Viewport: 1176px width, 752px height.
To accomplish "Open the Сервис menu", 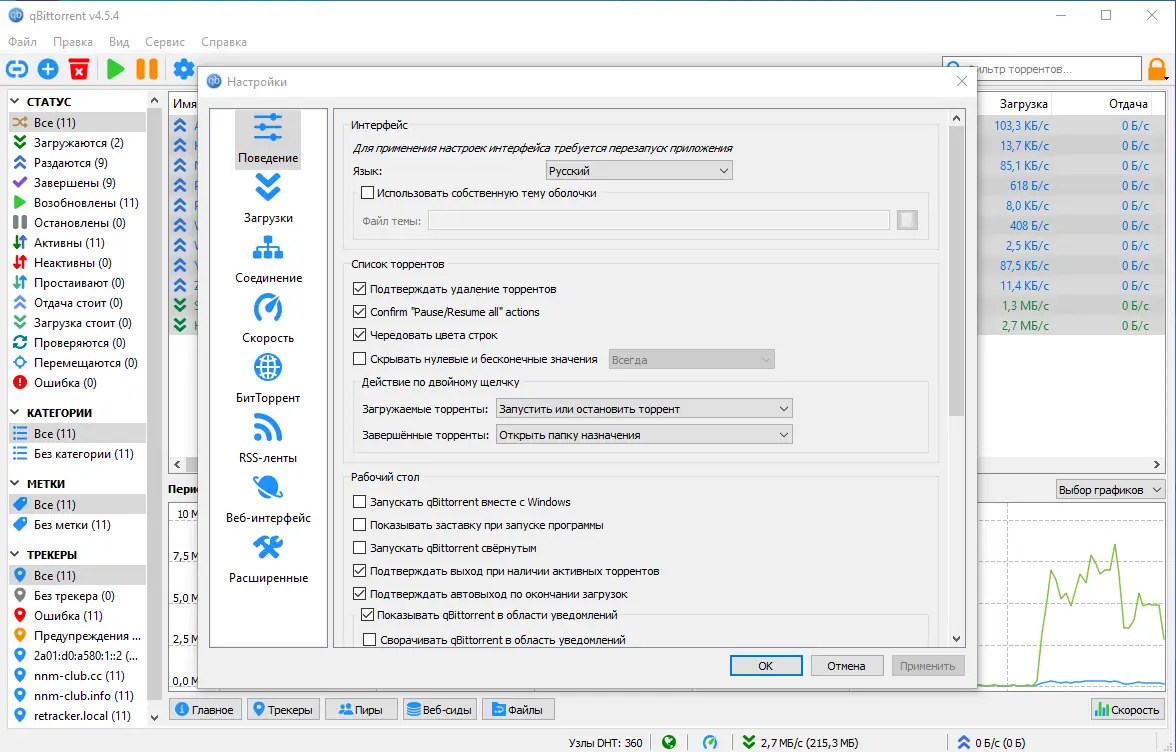I will tap(165, 42).
